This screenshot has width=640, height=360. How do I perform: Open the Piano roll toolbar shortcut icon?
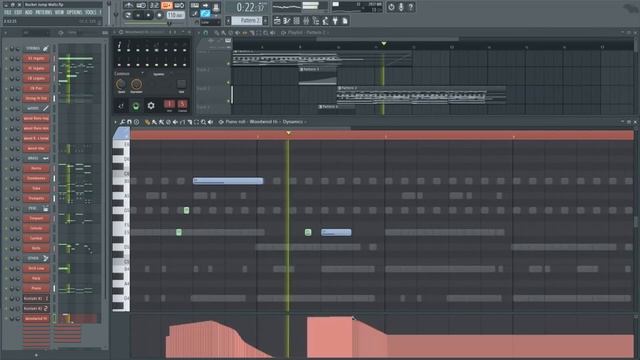(x=287, y=20)
